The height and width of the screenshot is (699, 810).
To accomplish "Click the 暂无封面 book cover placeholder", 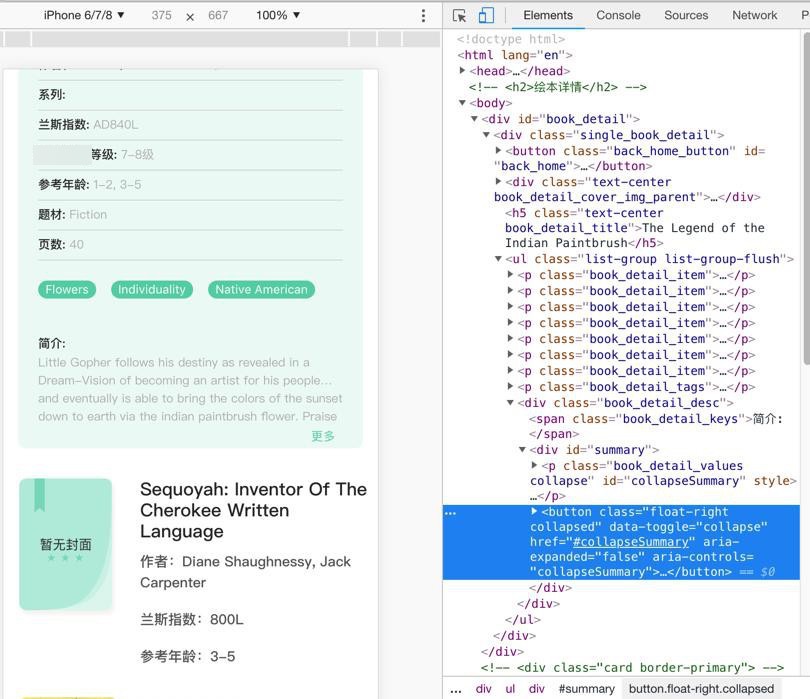I will [x=66, y=545].
